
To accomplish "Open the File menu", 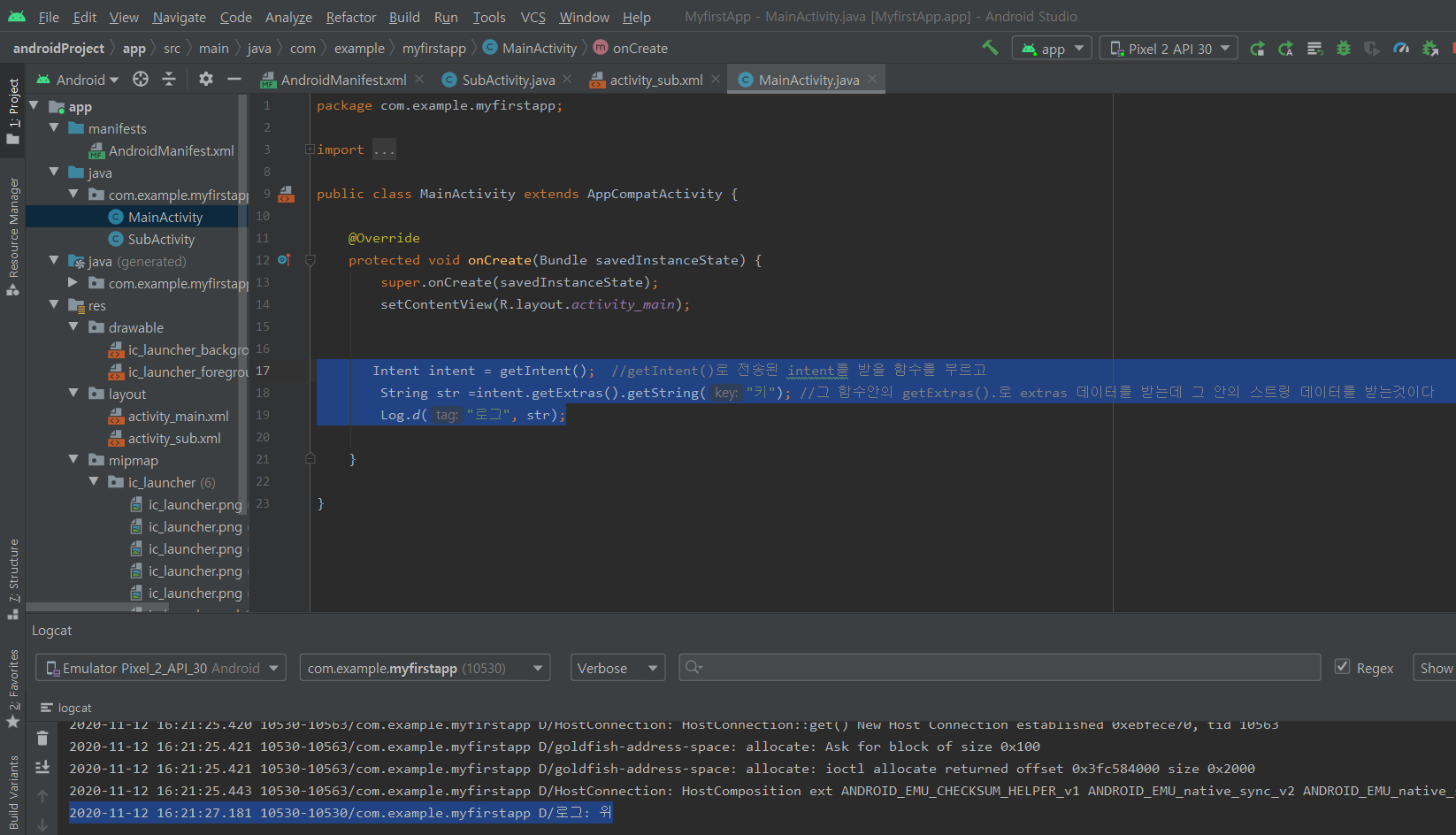I will [x=49, y=17].
